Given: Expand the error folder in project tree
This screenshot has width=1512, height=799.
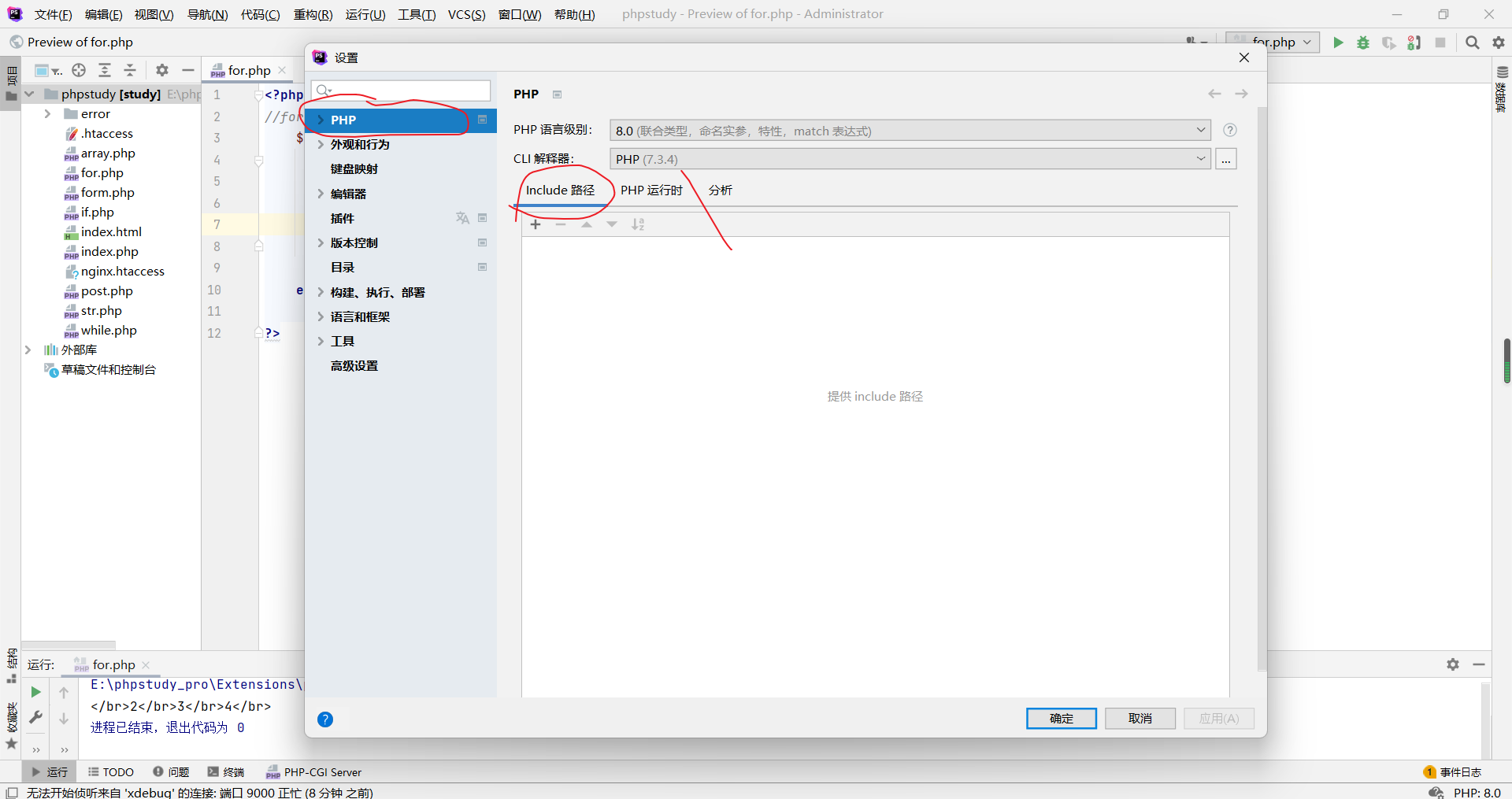Looking at the screenshot, I should tap(47, 113).
